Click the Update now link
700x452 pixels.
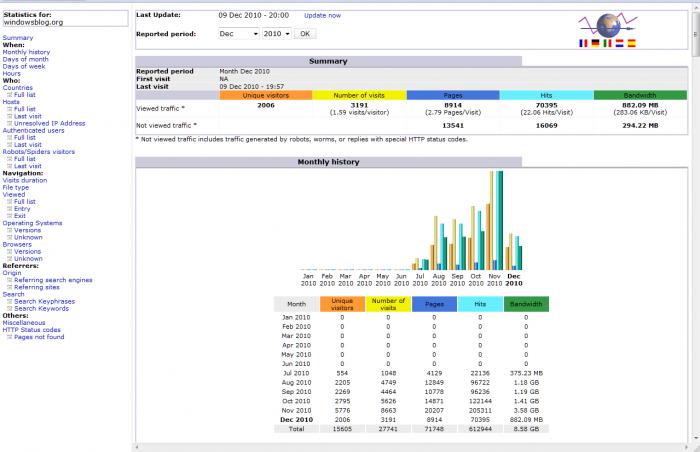click(x=322, y=16)
